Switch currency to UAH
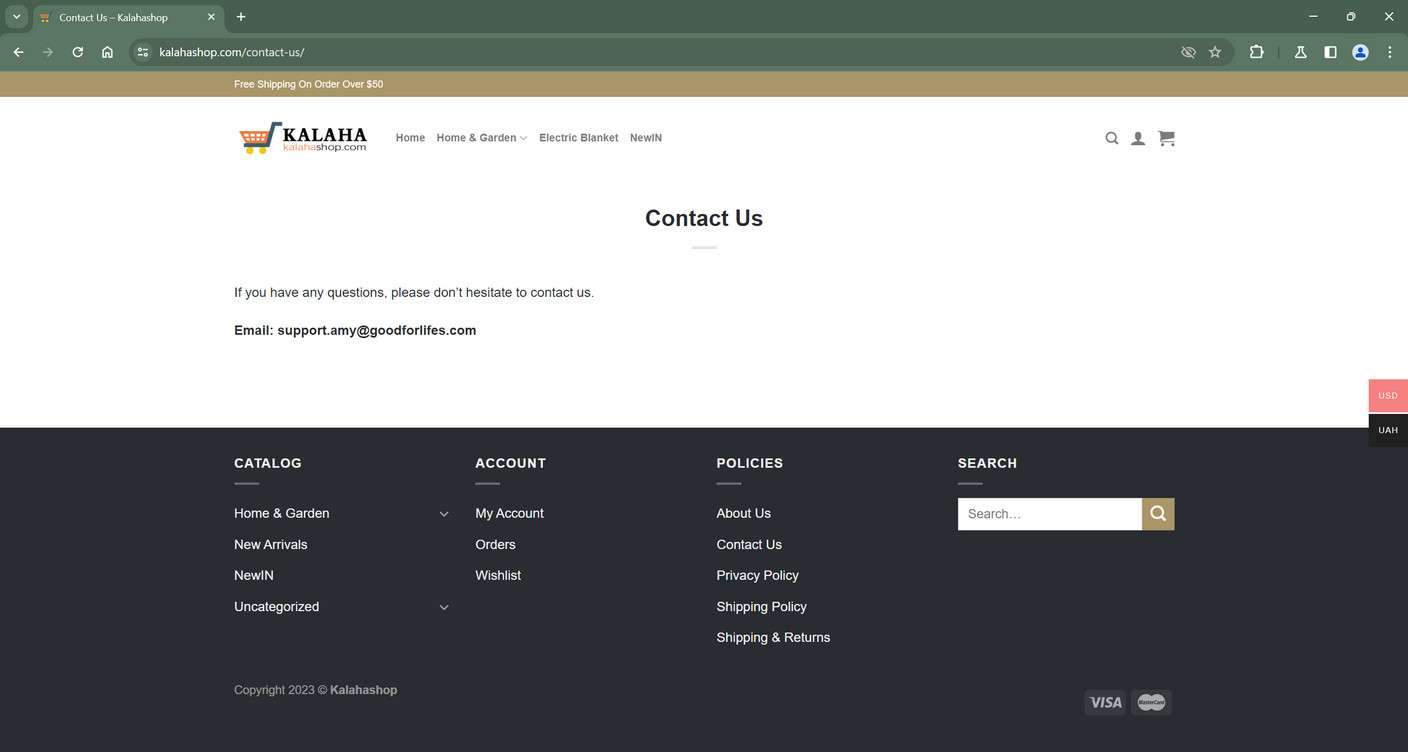1408x752 pixels. click(x=1387, y=430)
